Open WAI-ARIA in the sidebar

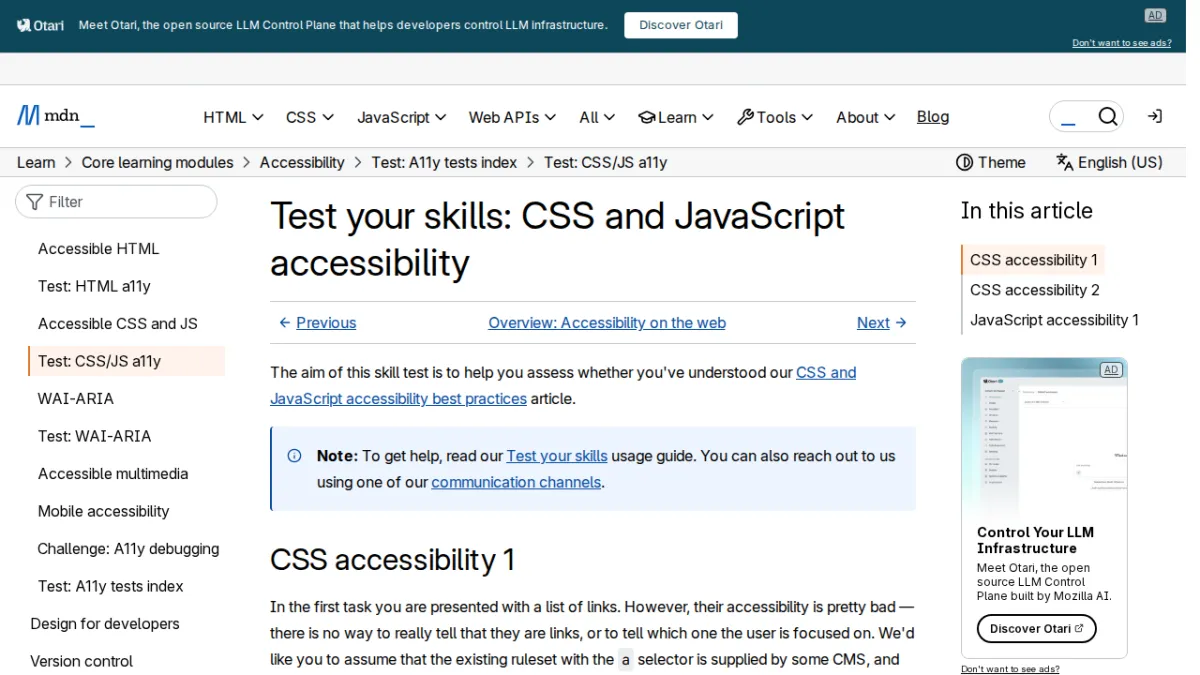[x=76, y=399]
